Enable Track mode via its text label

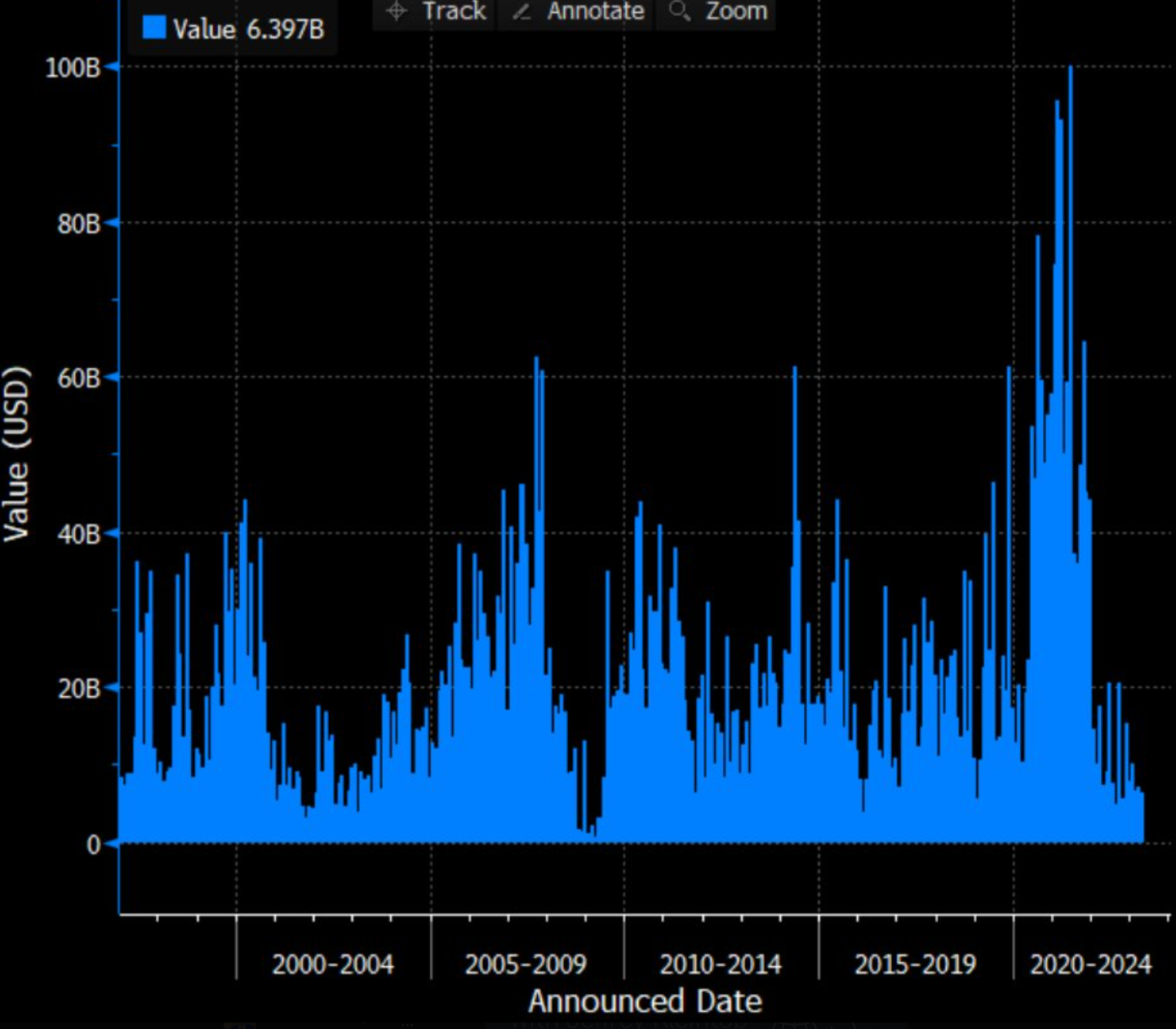[x=454, y=11]
